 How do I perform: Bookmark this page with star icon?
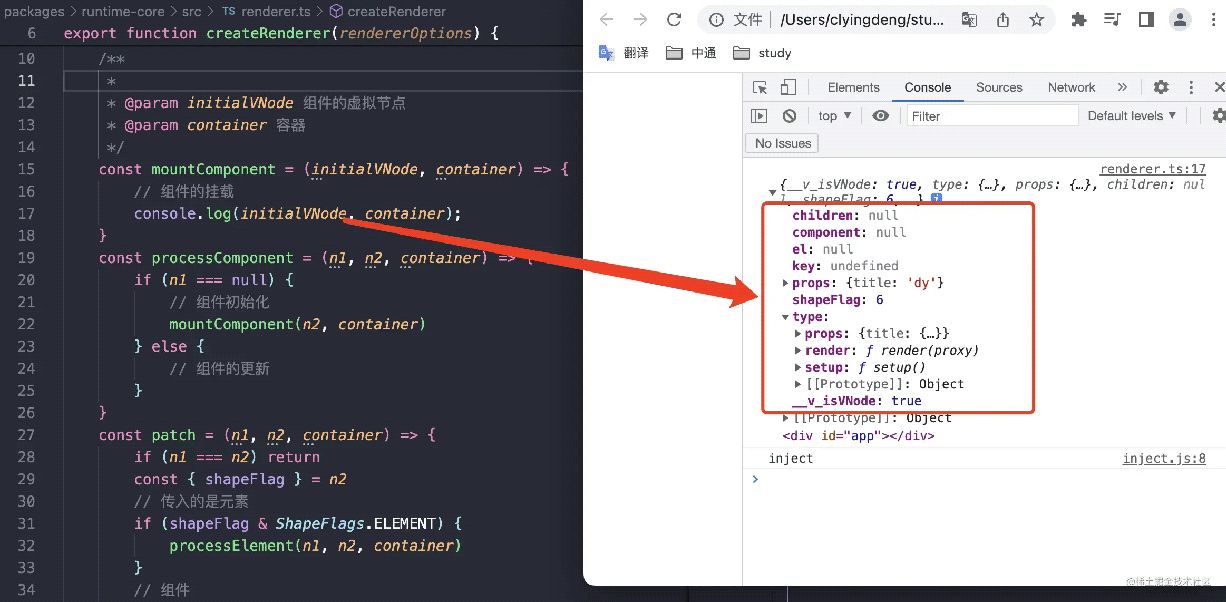point(1036,20)
